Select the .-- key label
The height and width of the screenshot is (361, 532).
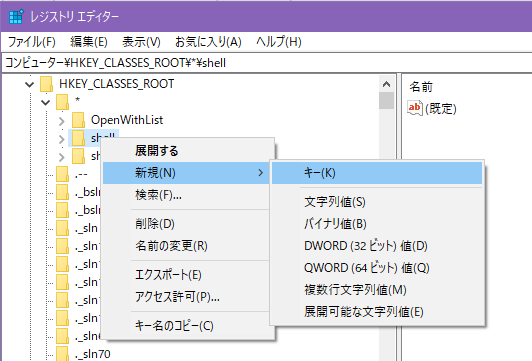click(x=81, y=174)
